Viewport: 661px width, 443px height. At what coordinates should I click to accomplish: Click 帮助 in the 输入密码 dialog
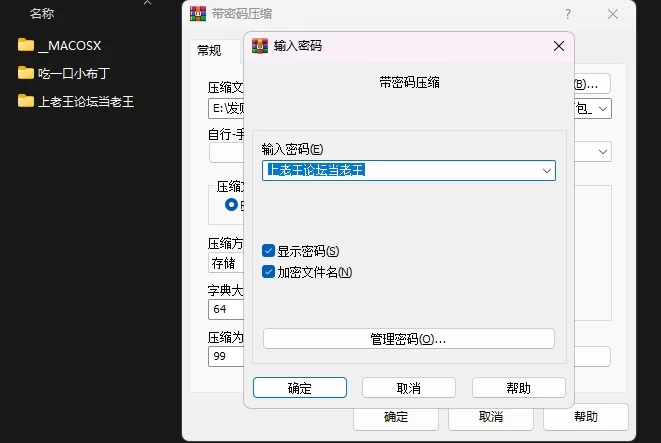click(x=519, y=388)
